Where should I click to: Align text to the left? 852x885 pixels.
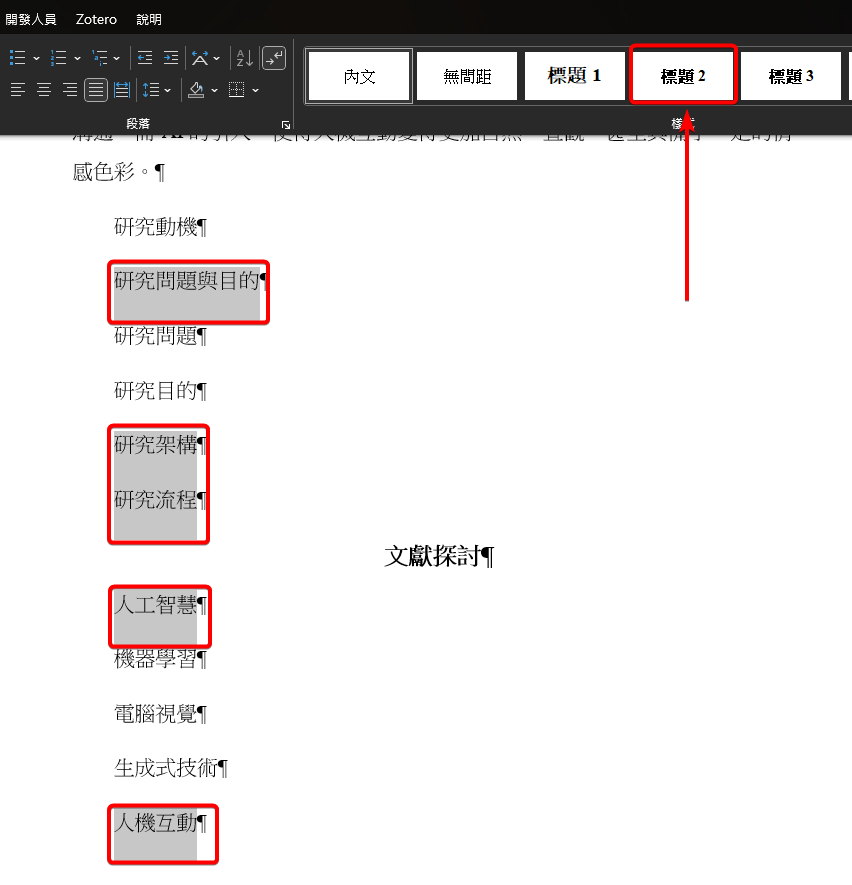click(x=17, y=90)
